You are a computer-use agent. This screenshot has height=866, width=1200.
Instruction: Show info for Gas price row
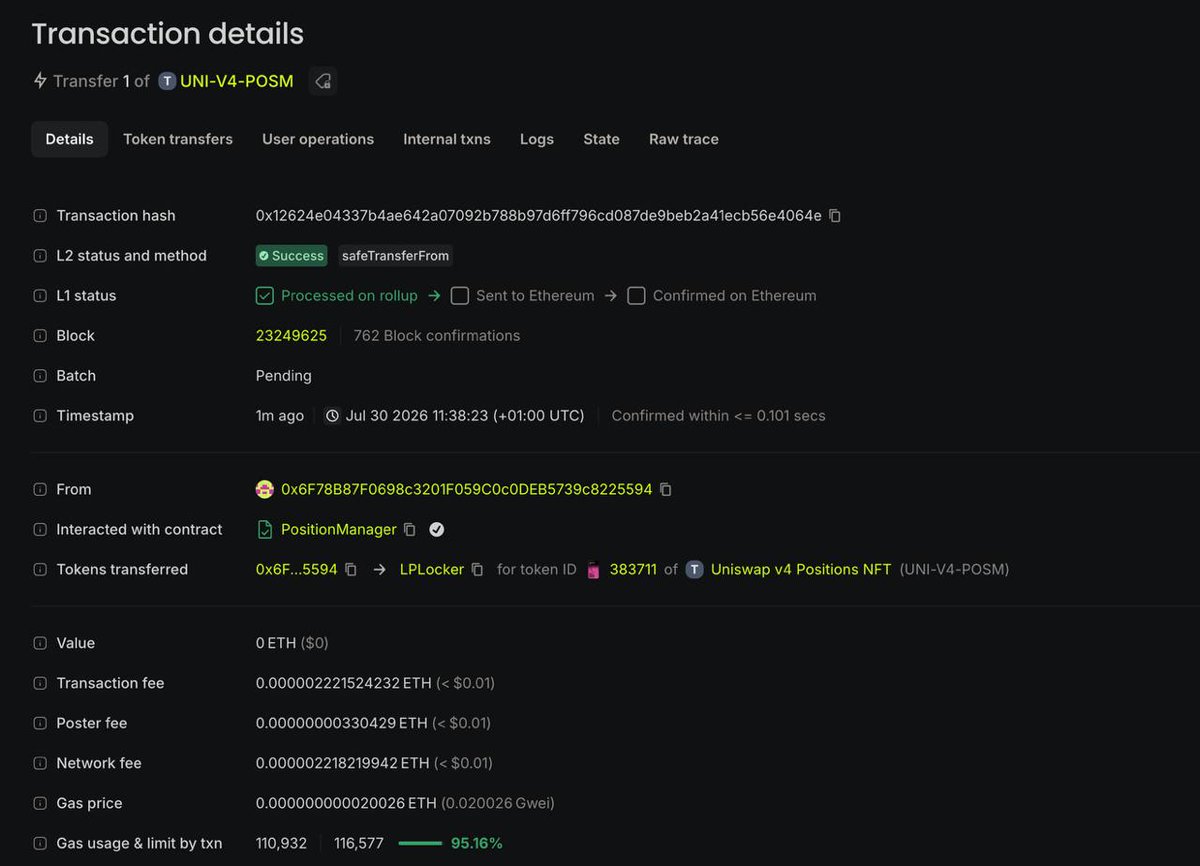click(x=40, y=804)
